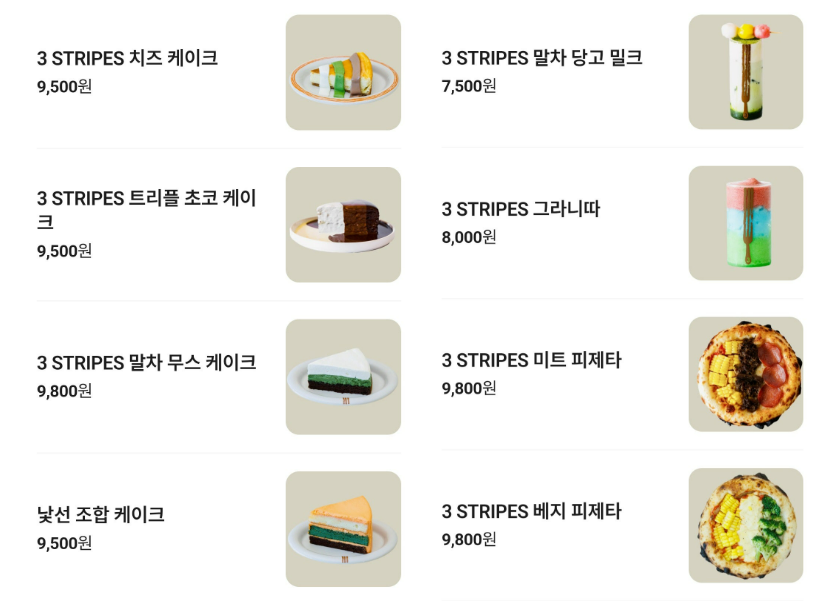
Task: Click the 9,500원 price under 낯선 조합 케이크
Action: (64, 543)
